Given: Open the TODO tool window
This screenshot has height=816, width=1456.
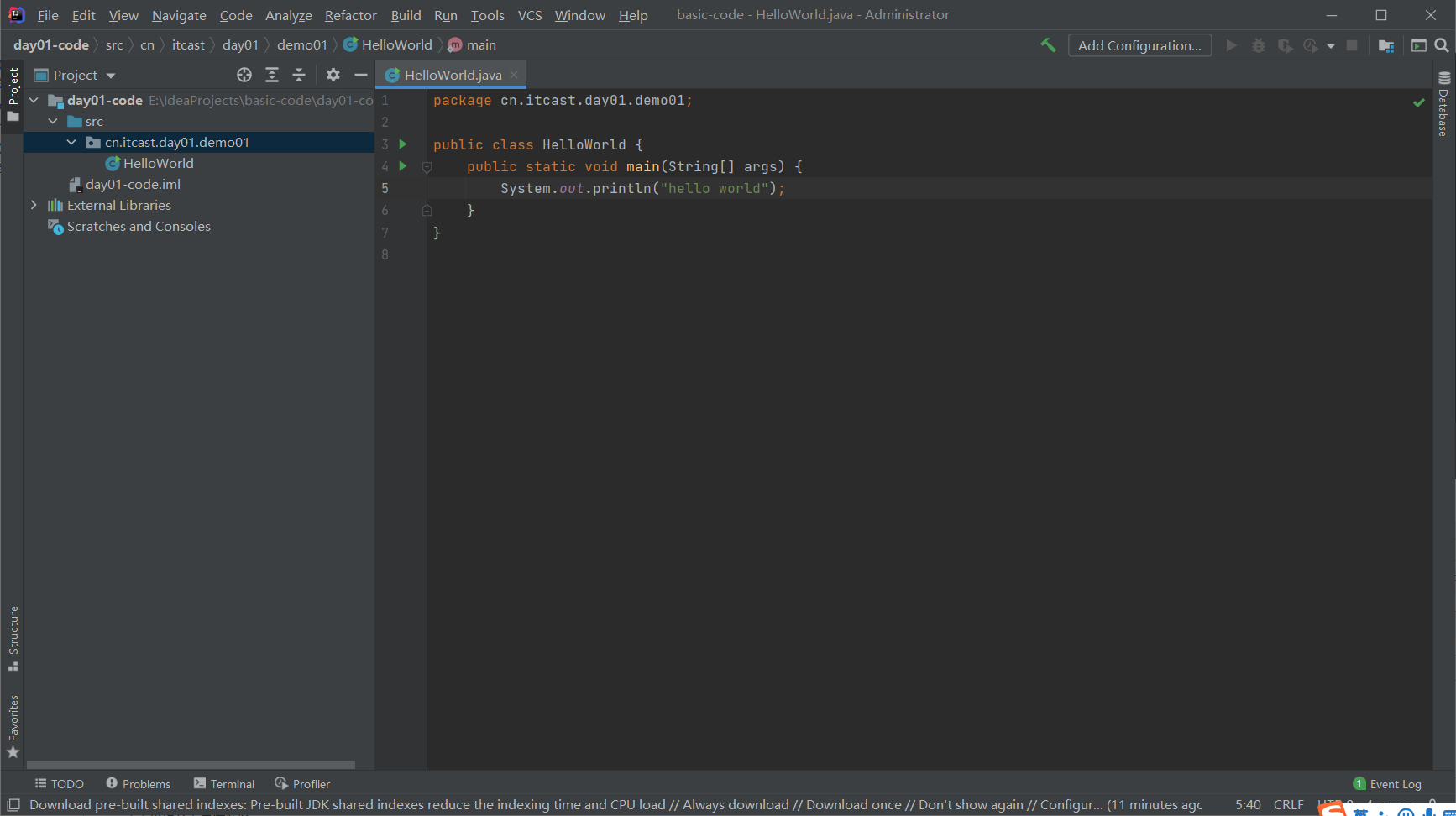Looking at the screenshot, I should coord(59,783).
